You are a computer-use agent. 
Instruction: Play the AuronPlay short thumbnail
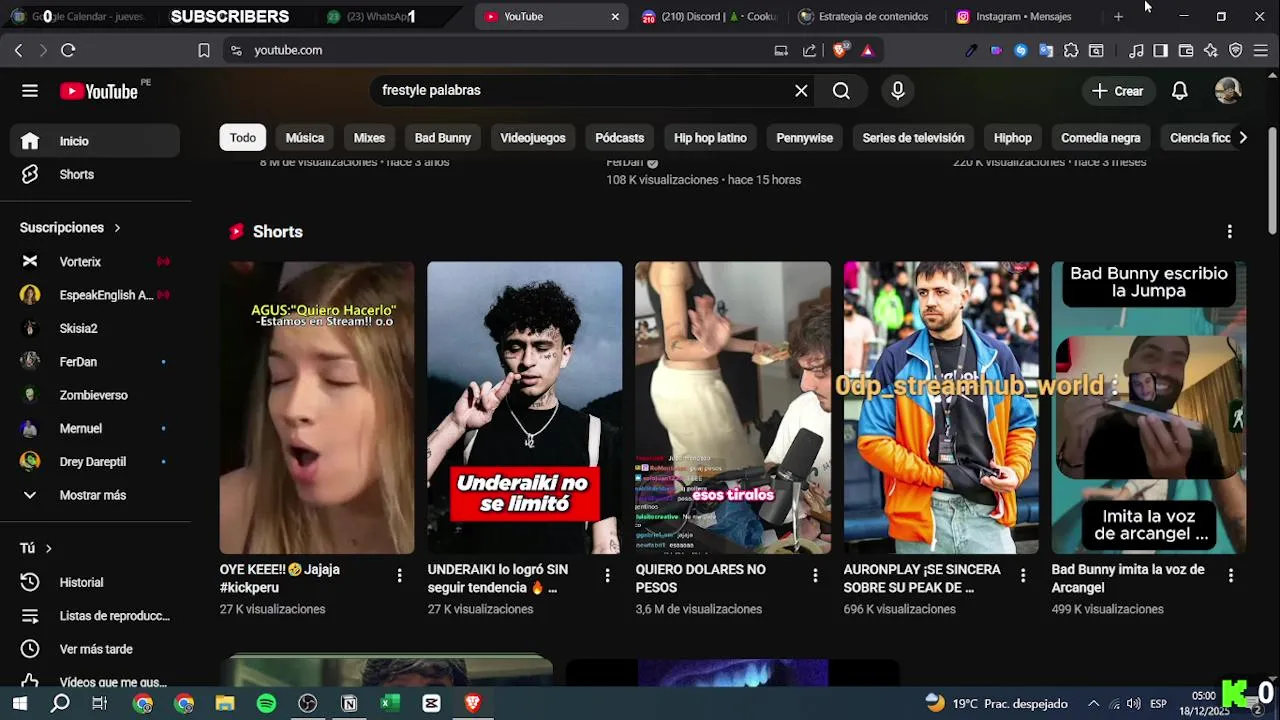tap(941, 408)
